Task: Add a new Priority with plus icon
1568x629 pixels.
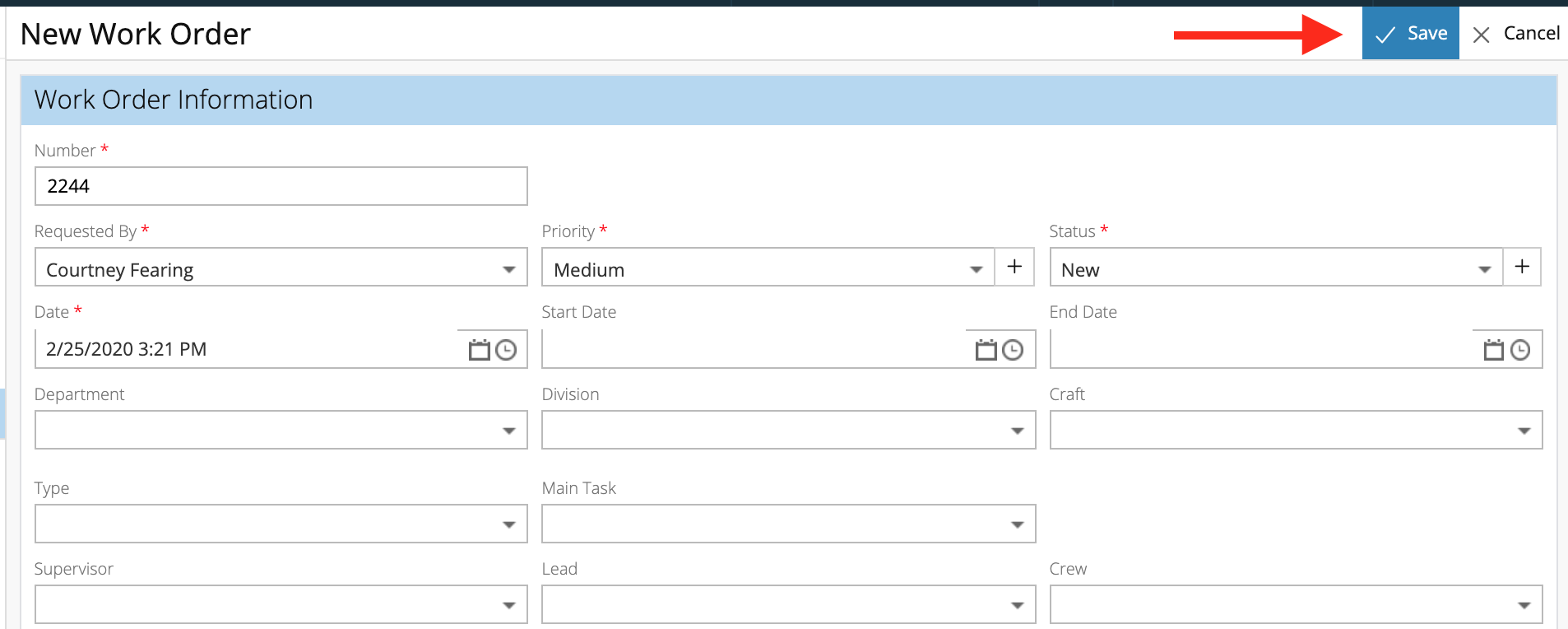Action: pos(1014,267)
